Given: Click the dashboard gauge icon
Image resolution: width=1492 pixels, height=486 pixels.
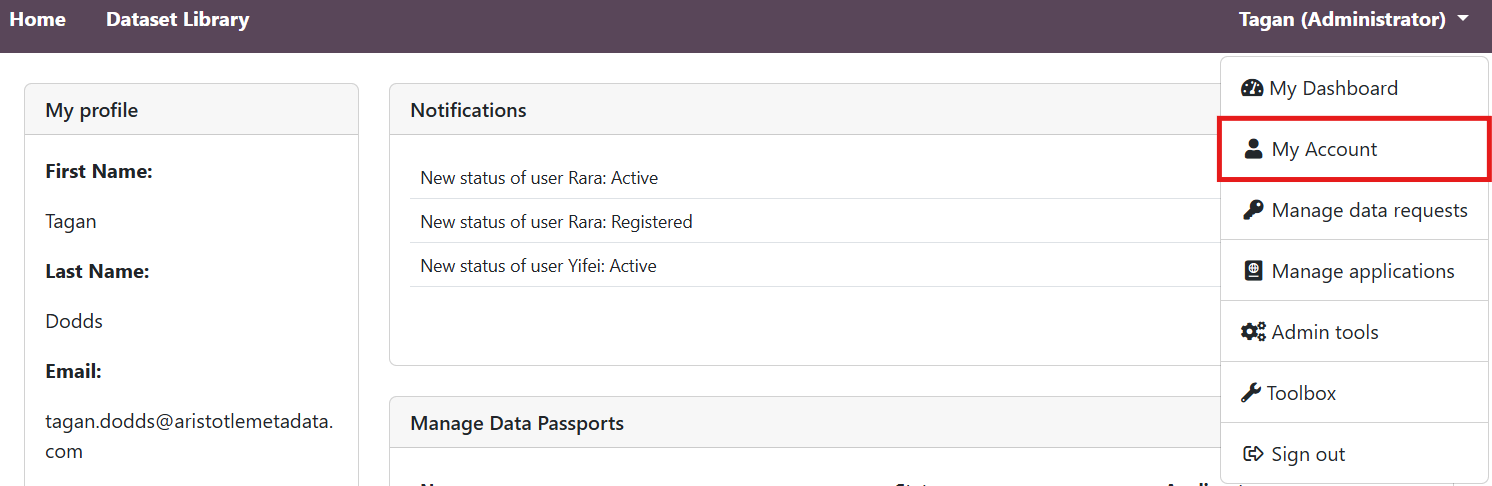Looking at the screenshot, I should click(x=1252, y=88).
